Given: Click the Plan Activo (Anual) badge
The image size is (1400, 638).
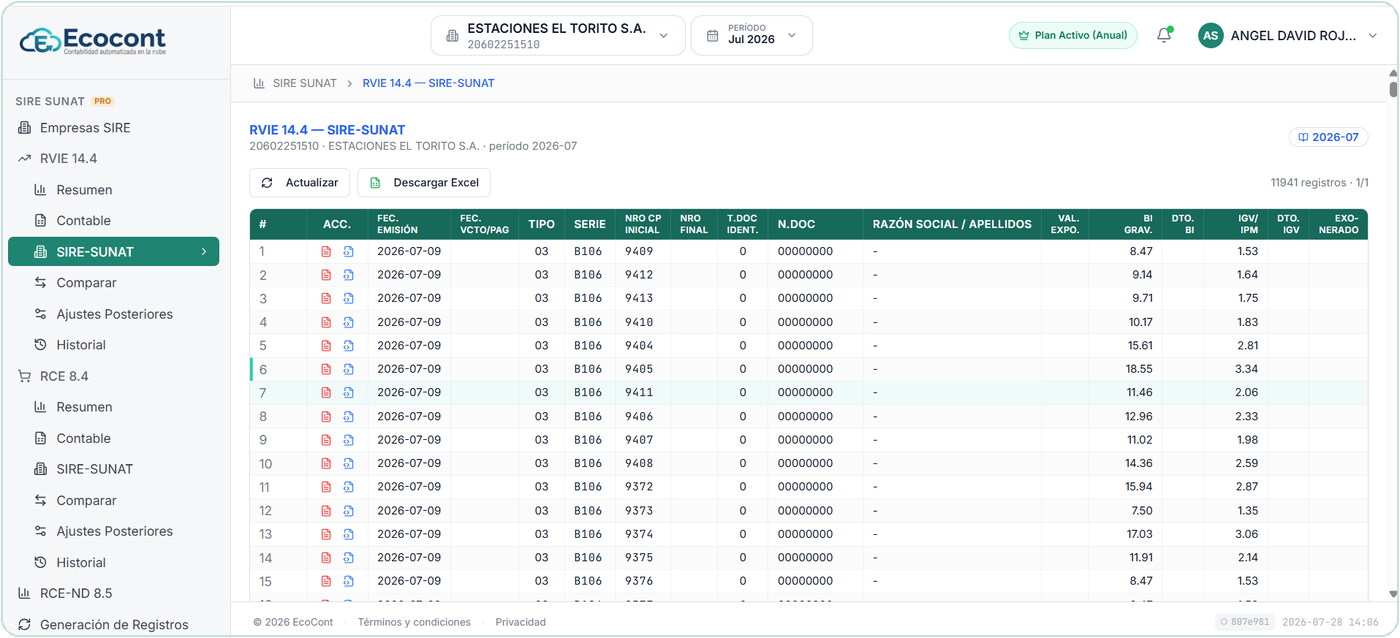Looking at the screenshot, I should pos(1073,35).
